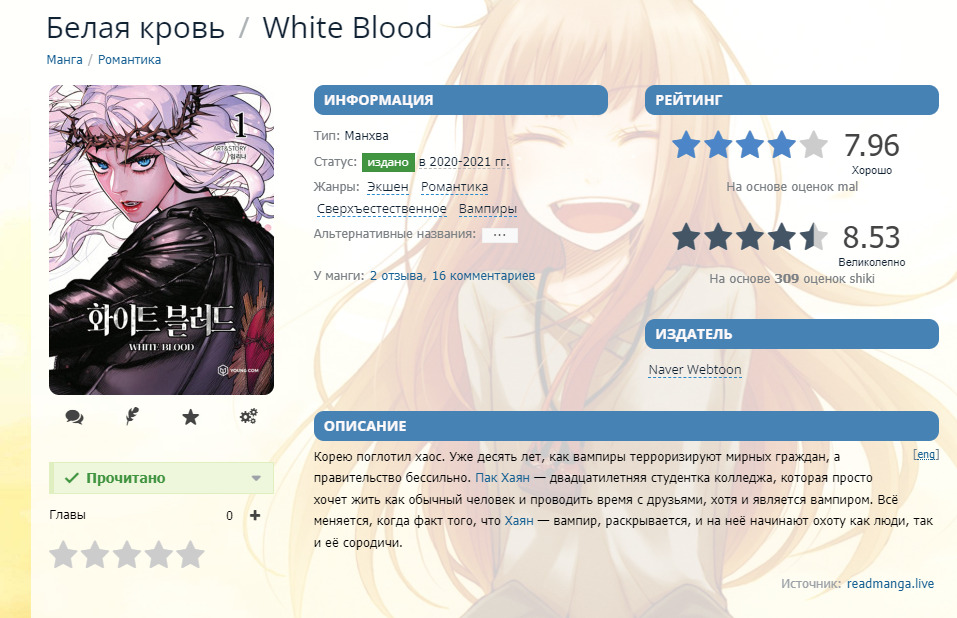Open the gears settings icon under cover
The image size is (957, 618).
click(x=248, y=417)
